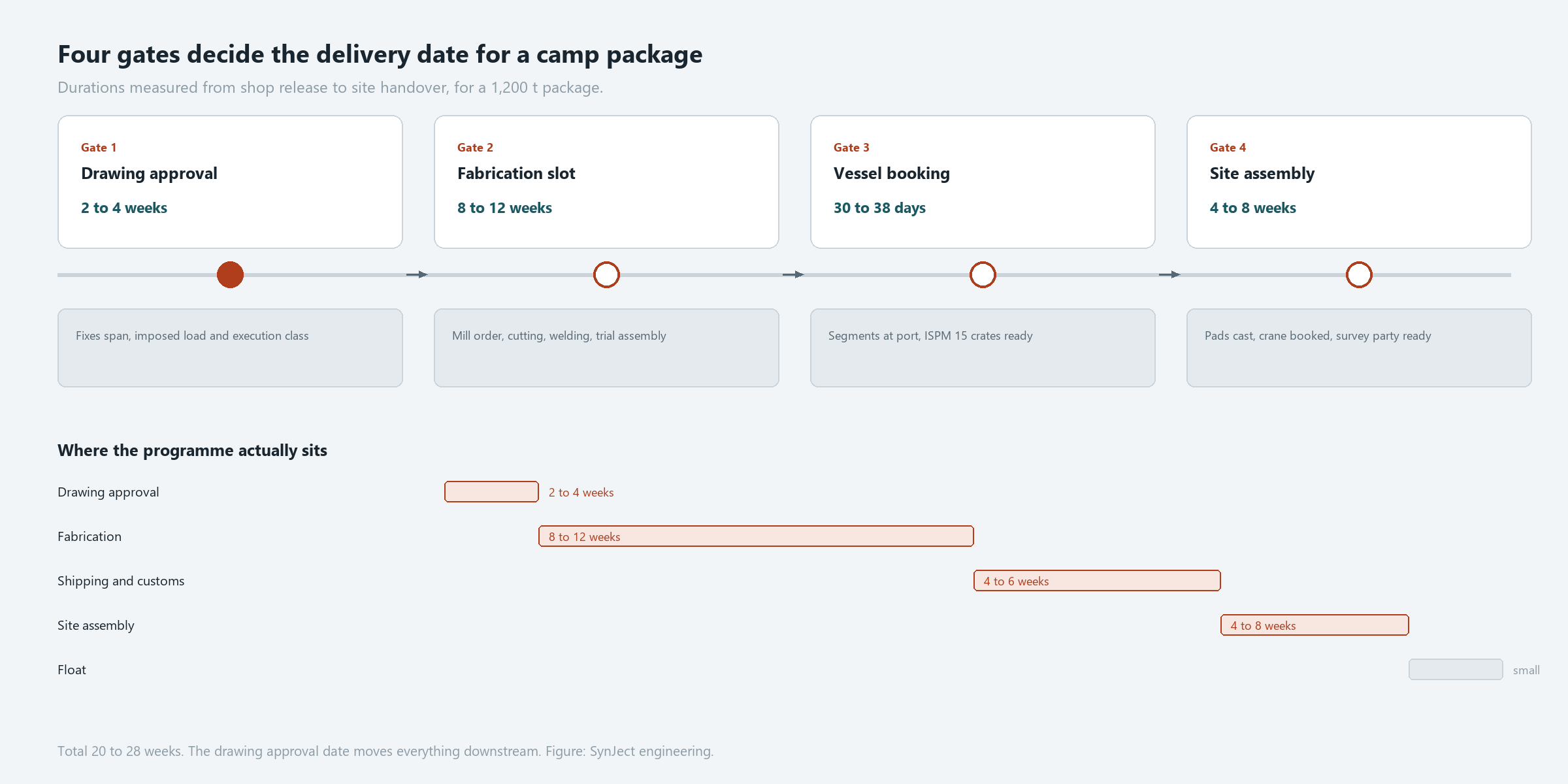Click the filled Gate 1 timeline marker
This screenshot has width=1568, height=784.
[x=230, y=274]
